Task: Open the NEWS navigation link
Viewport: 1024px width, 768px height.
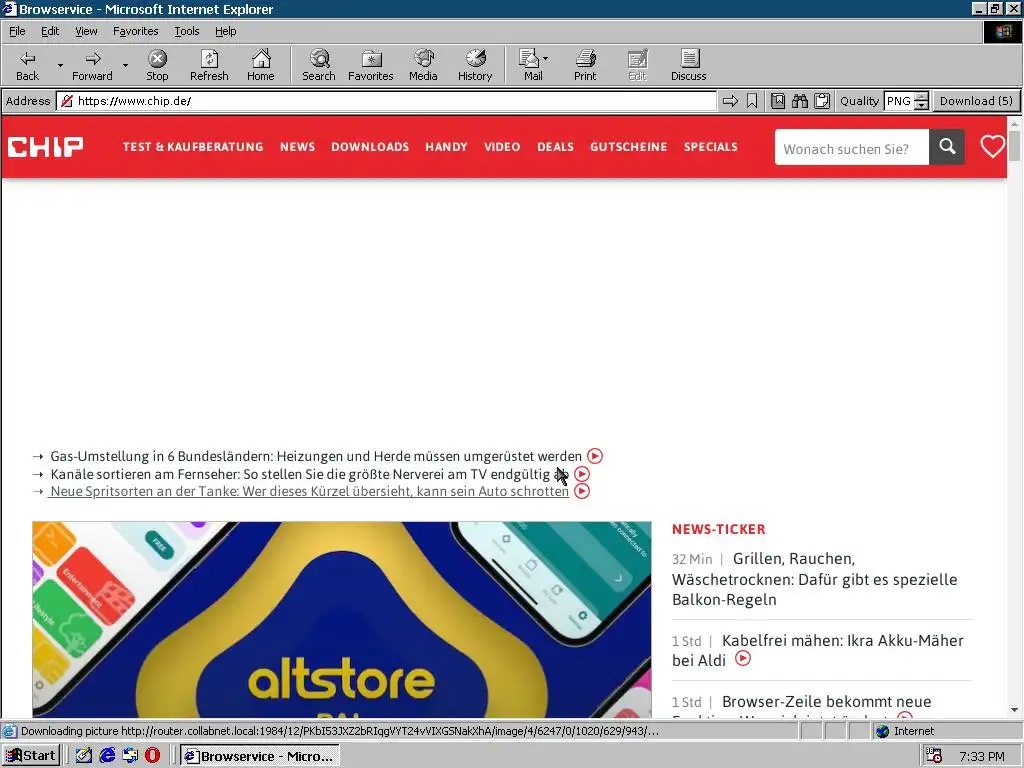Action: 297,147
